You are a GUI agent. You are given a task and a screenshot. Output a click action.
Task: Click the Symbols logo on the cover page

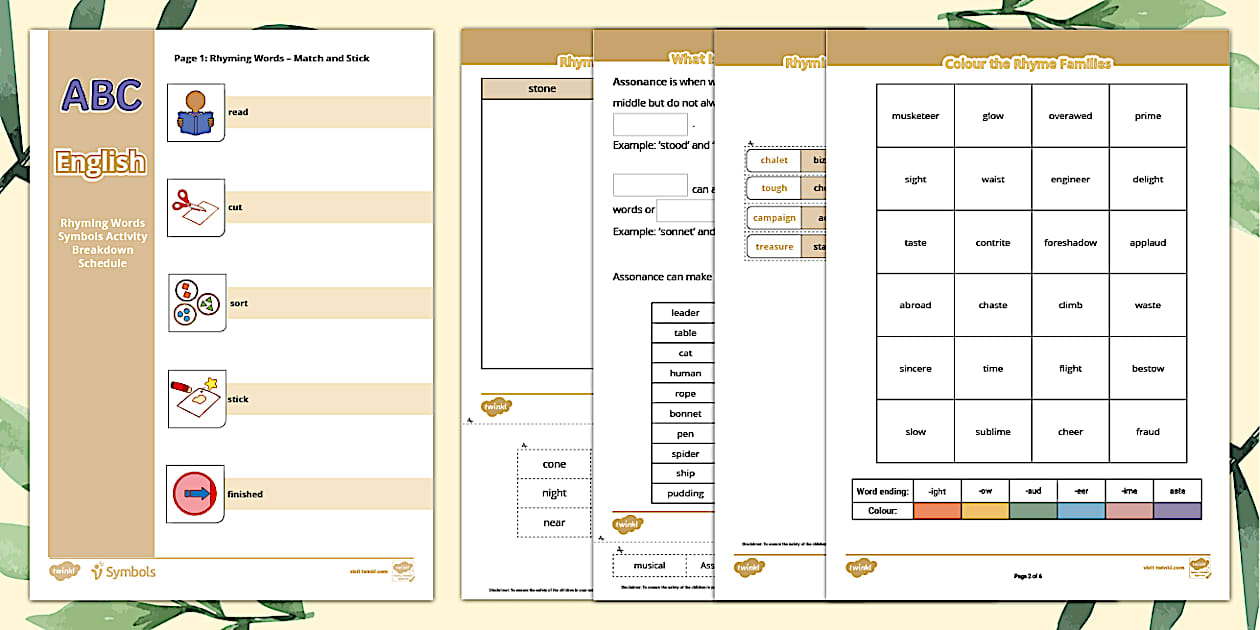[x=123, y=572]
